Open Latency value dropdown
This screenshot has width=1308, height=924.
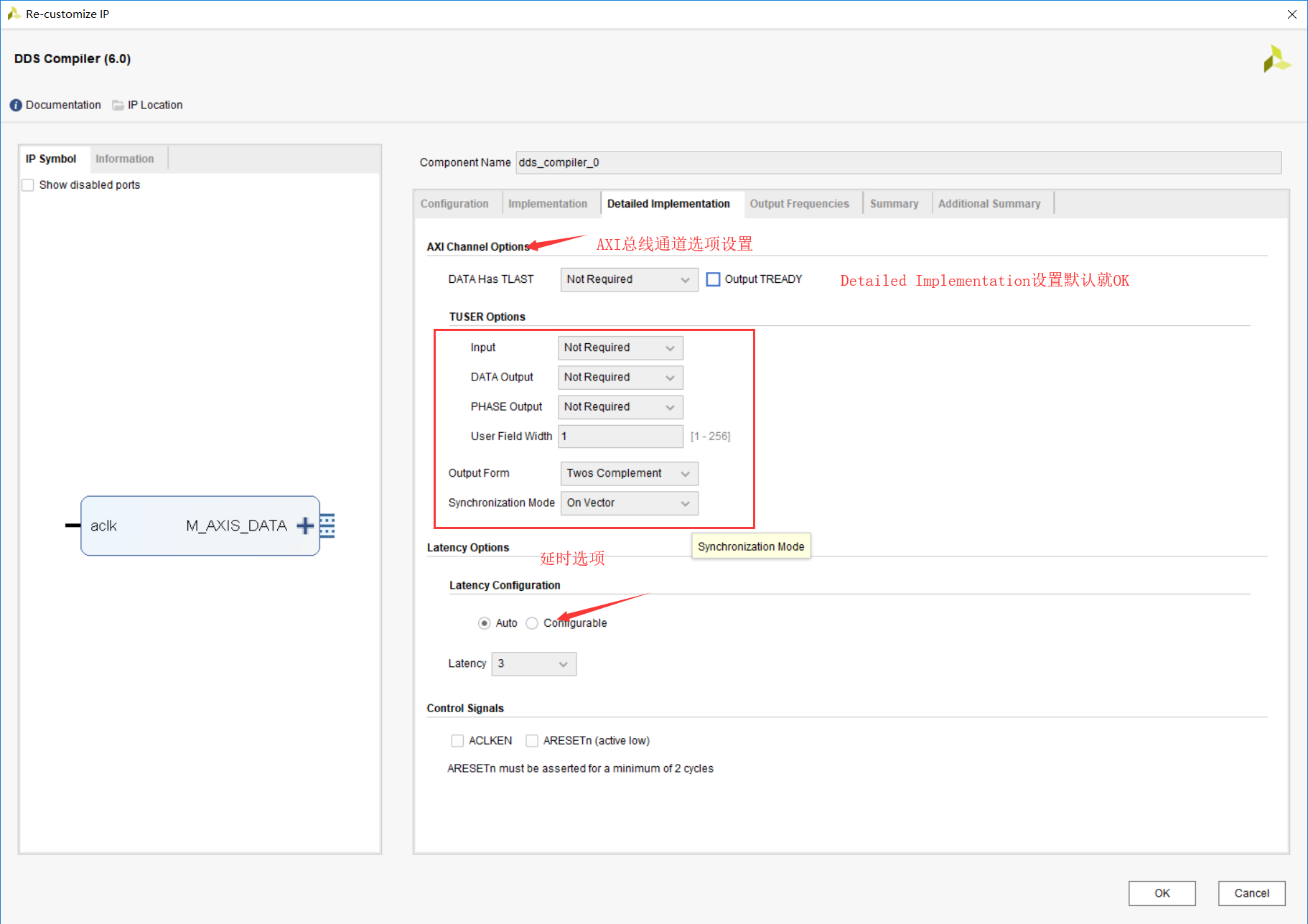pyautogui.click(x=533, y=664)
